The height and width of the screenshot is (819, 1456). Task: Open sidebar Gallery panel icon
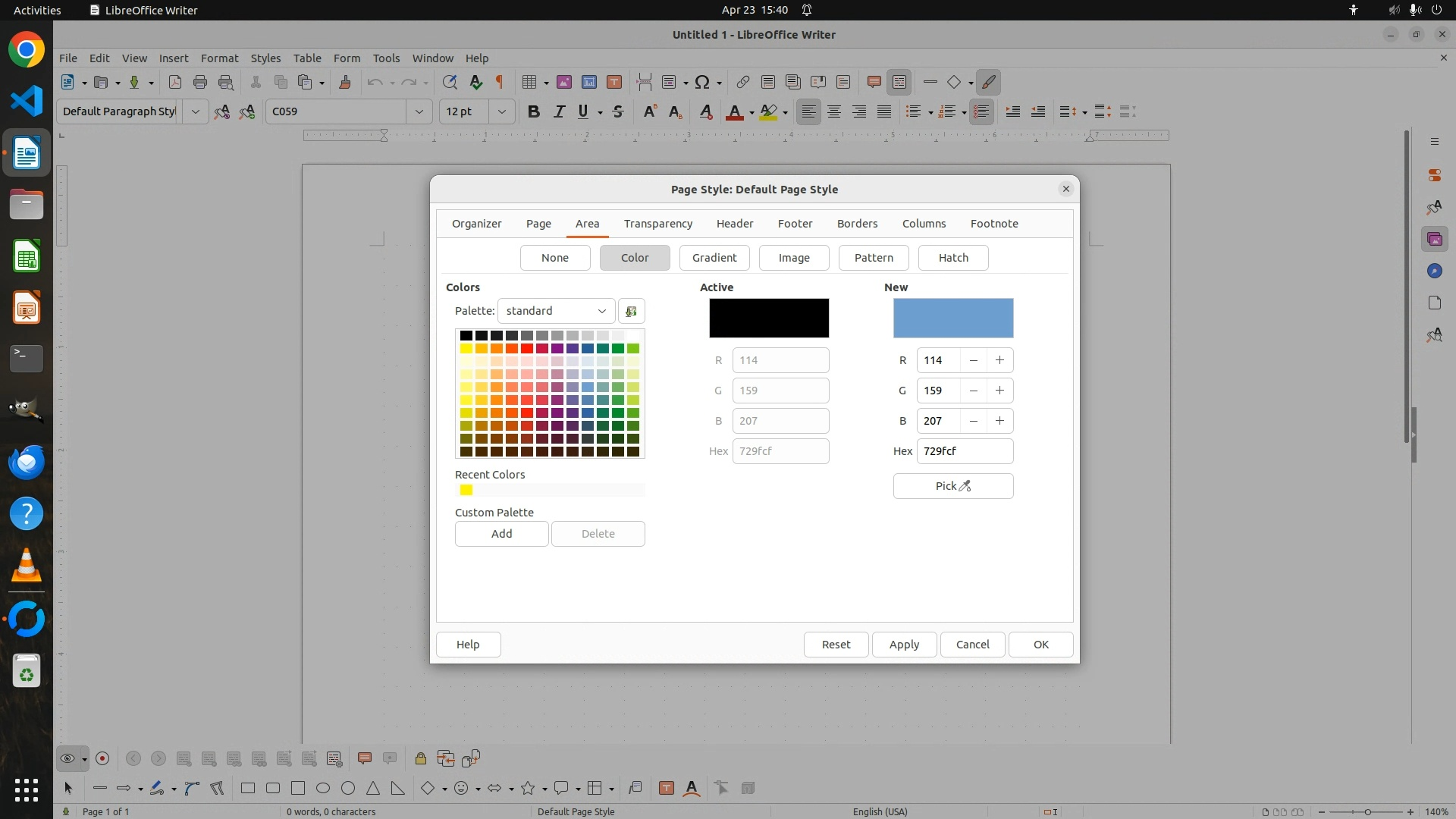point(1434,240)
